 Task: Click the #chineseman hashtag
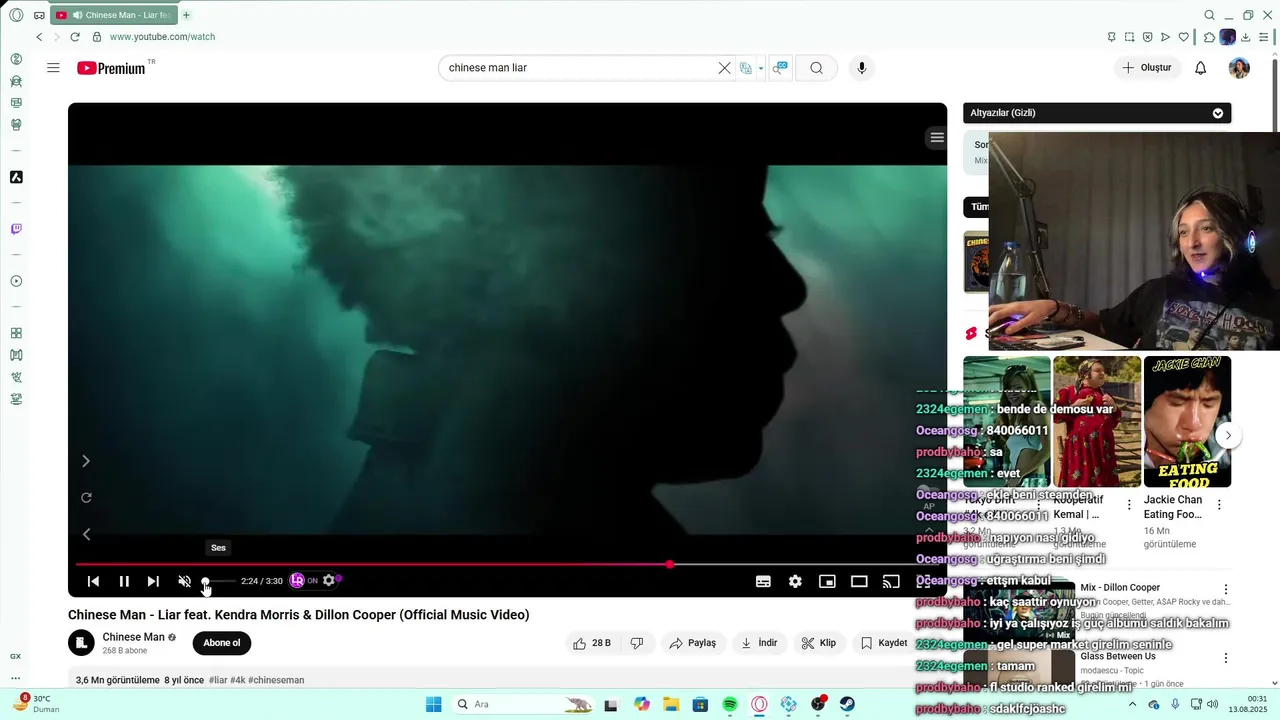coord(276,680)
